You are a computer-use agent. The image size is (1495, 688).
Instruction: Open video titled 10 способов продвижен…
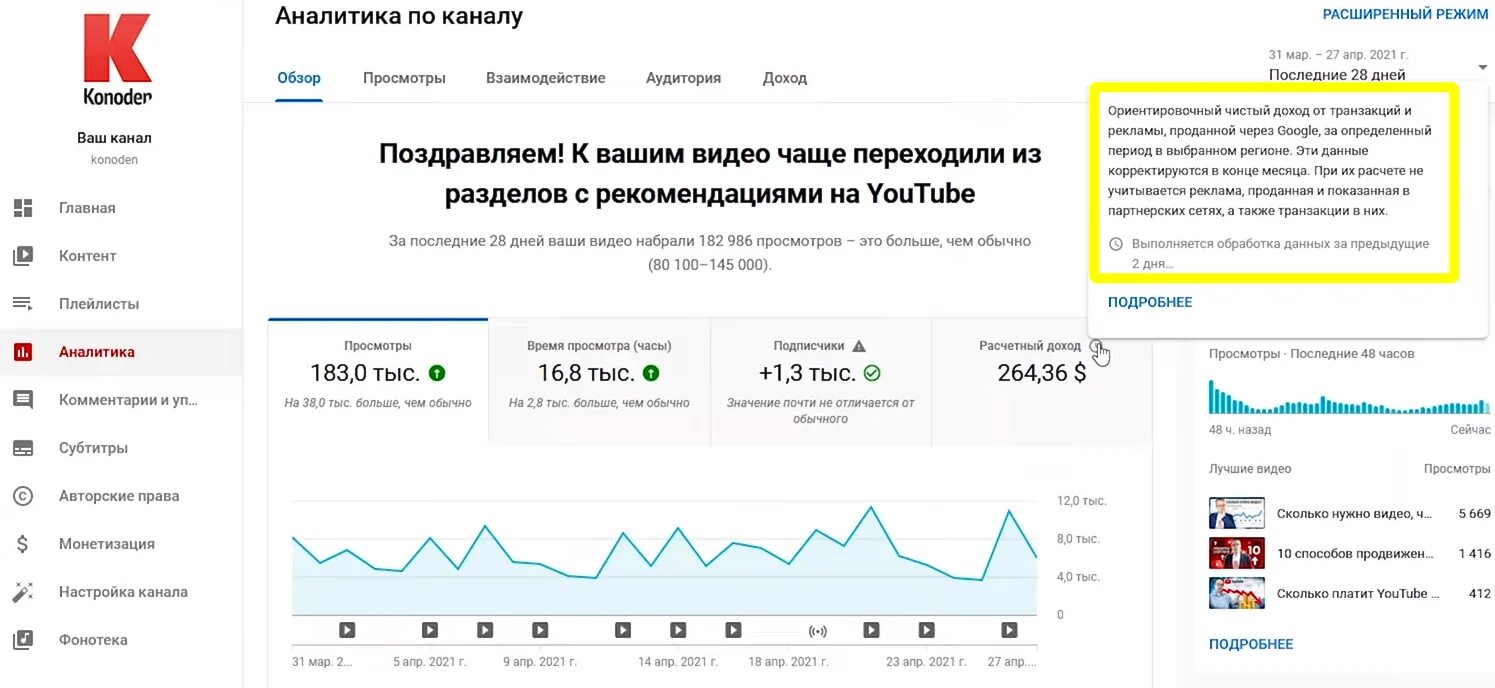point(1355,554)
